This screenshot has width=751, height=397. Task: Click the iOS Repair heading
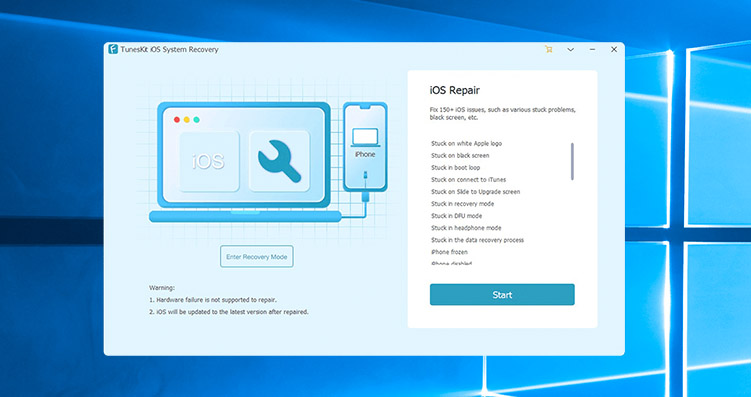[455, 90]
